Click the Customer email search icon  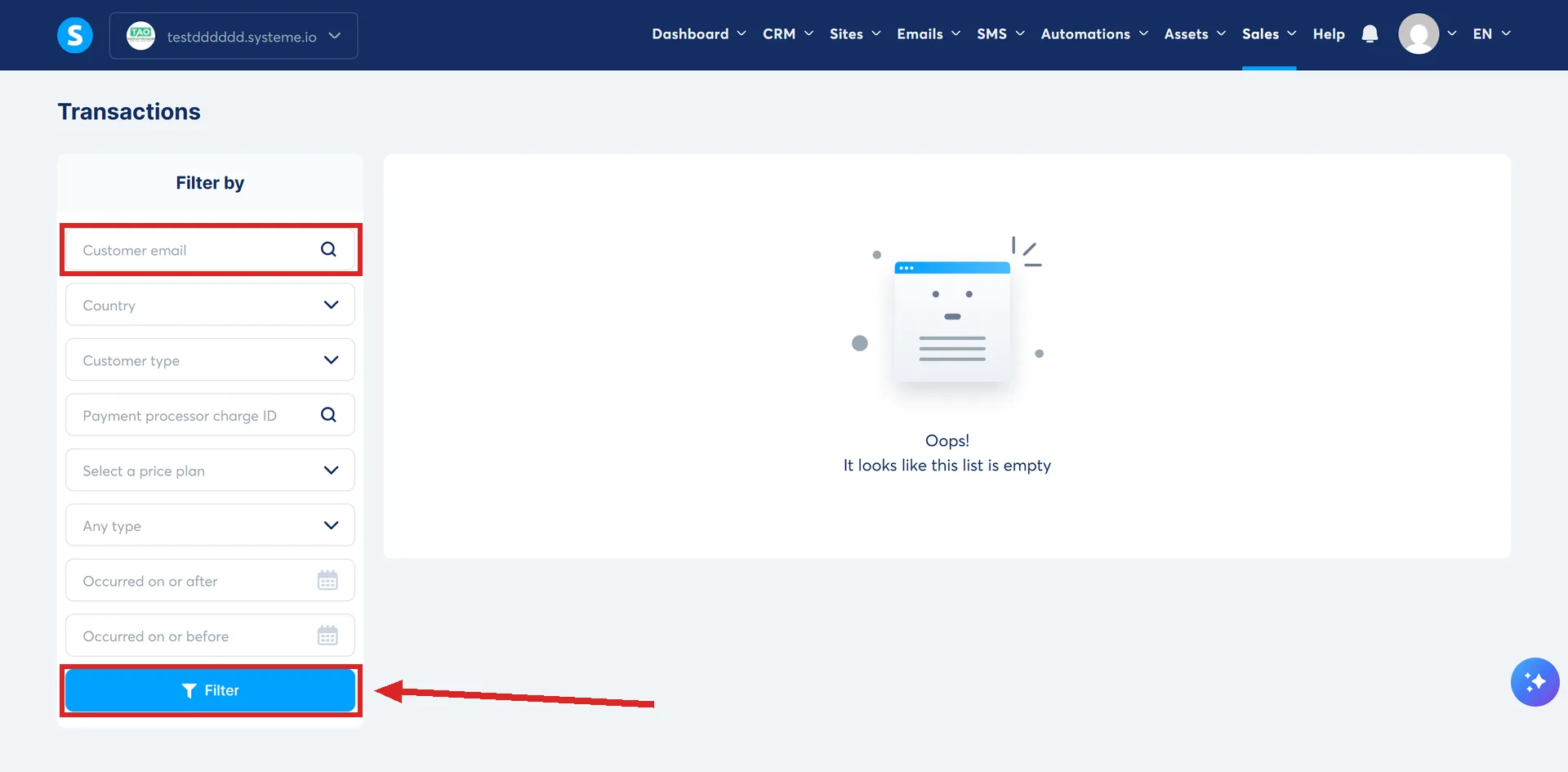click(328, 249)
